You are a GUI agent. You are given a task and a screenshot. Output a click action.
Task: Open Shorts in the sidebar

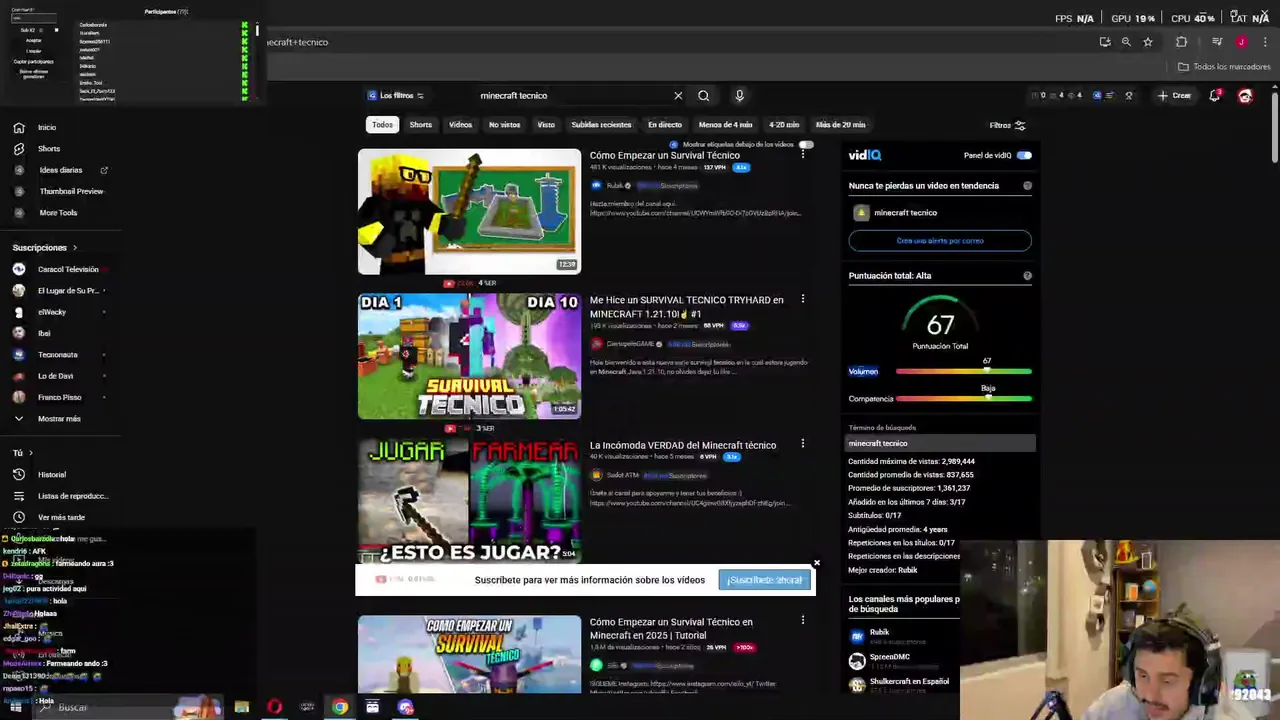coord(49,148)
